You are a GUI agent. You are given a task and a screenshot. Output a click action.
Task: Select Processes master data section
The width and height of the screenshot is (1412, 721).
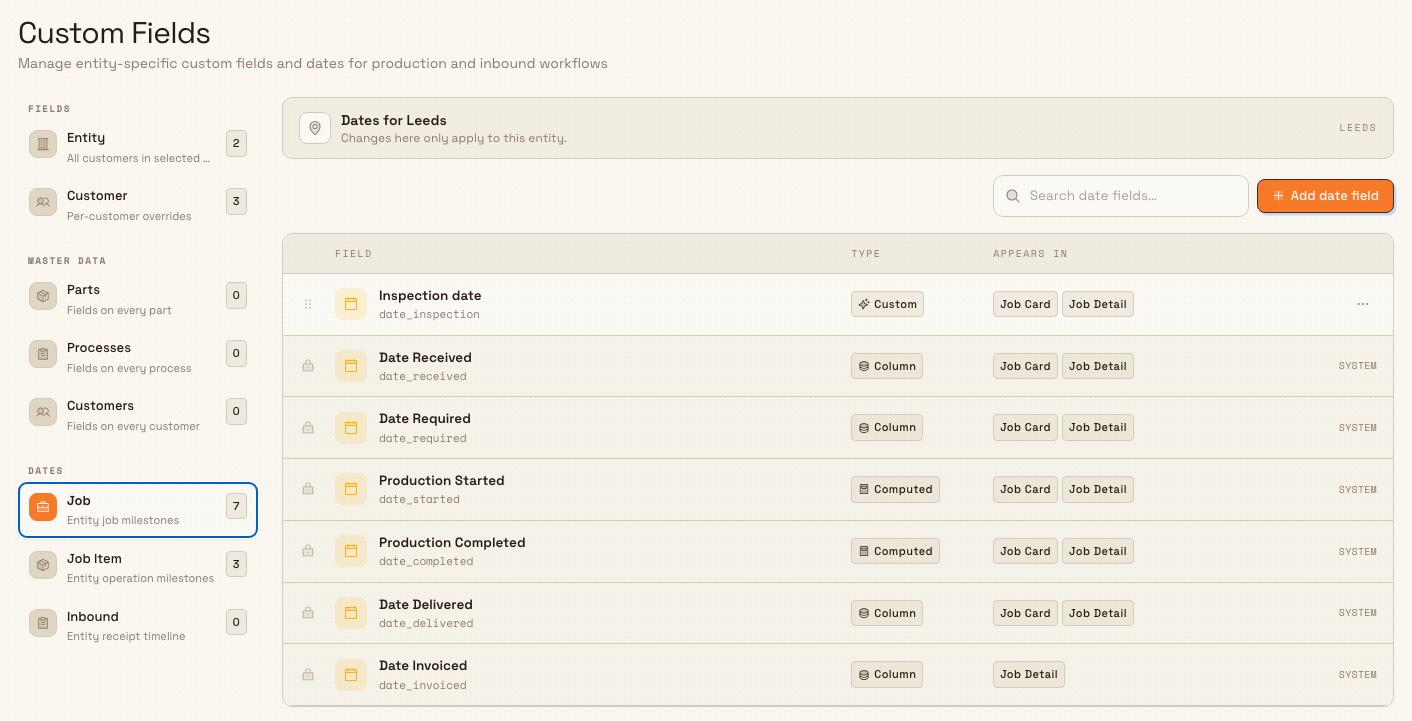(x=138, y=357)
